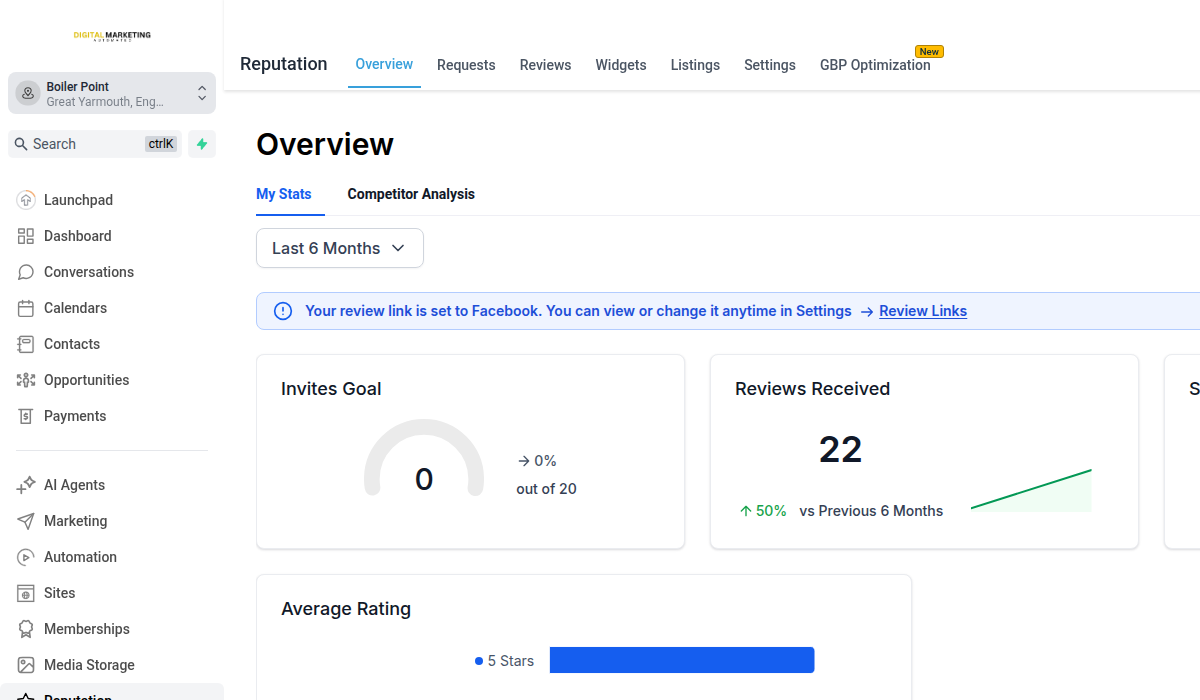
Task: Select the AI Agents icon
Action: (x=26, y=484)
